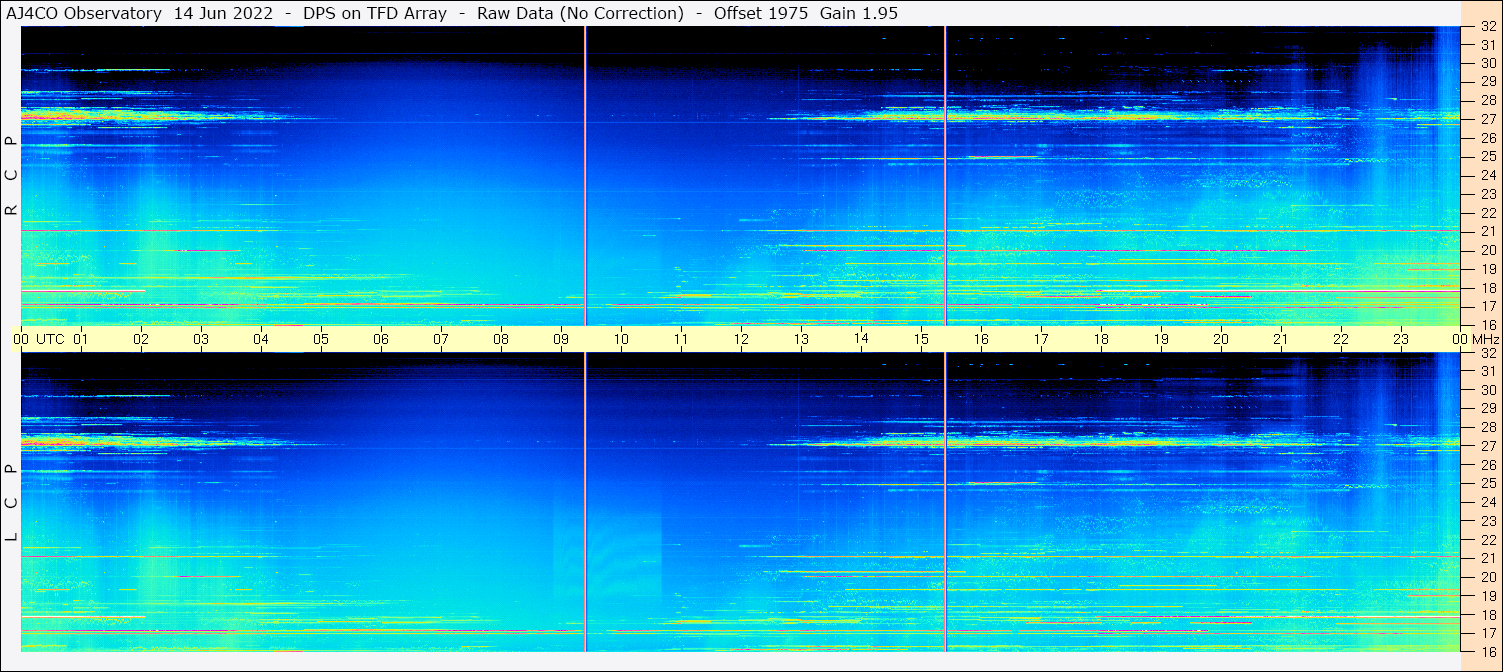
Task: Click the 18 MHz tick of the RCP panel
Action: [1487, 287]
